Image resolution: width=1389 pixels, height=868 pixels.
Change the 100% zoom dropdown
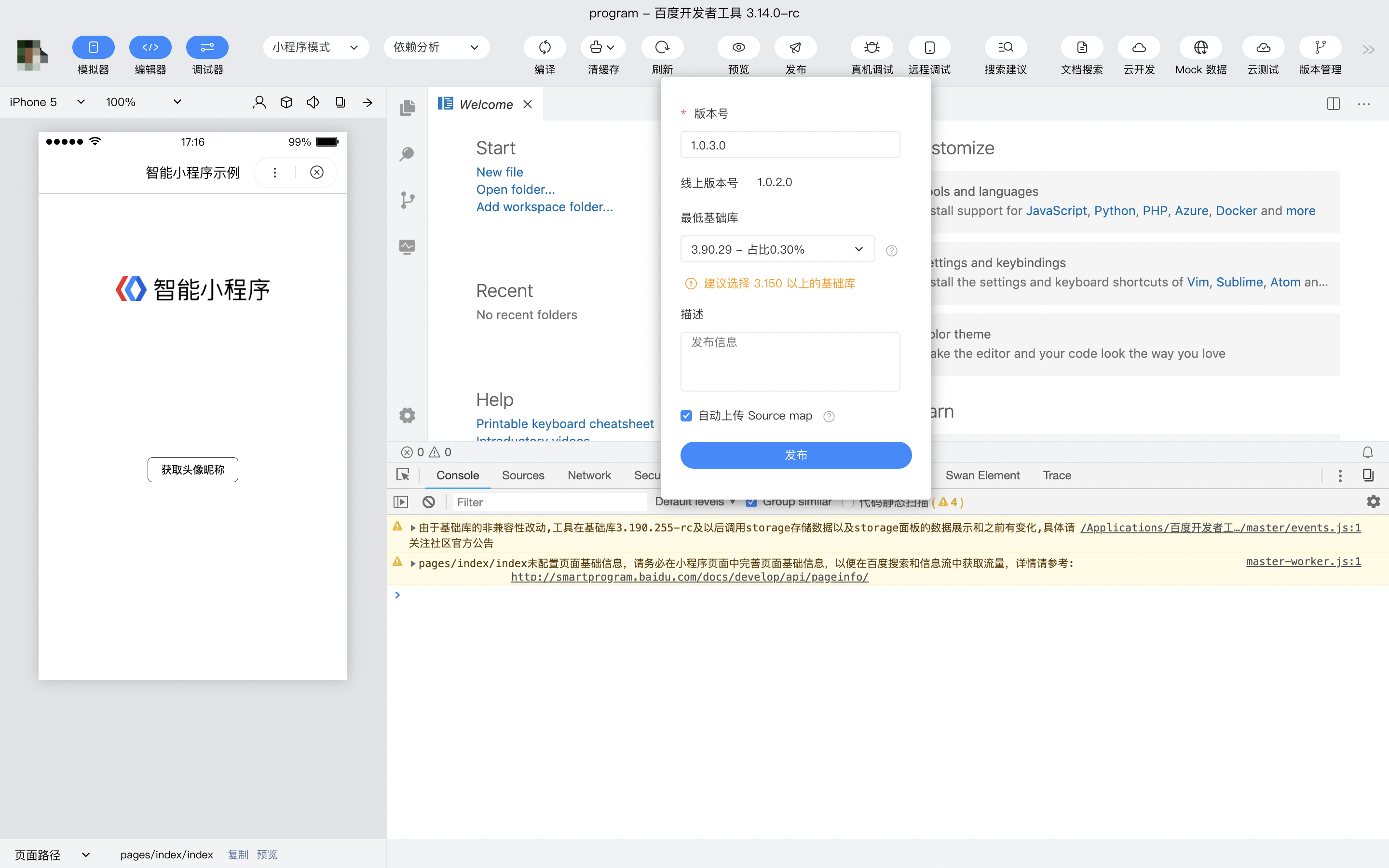(x=144, y=102)
